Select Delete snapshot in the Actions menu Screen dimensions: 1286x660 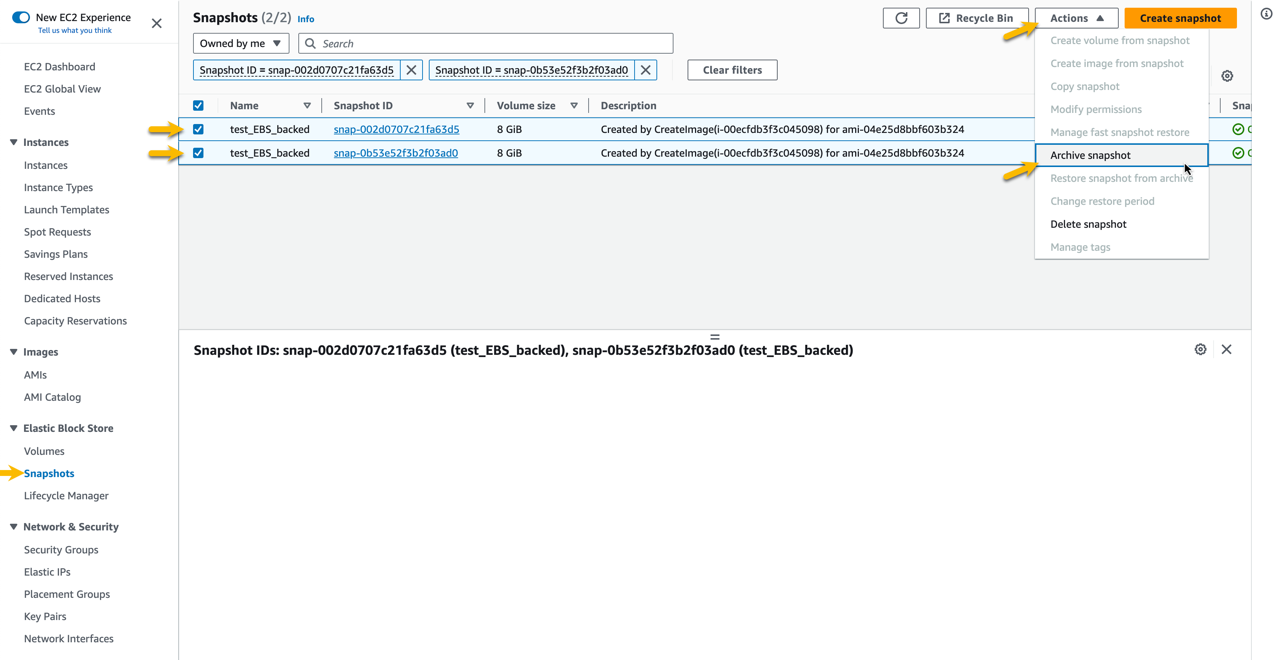pos(1090,224)
